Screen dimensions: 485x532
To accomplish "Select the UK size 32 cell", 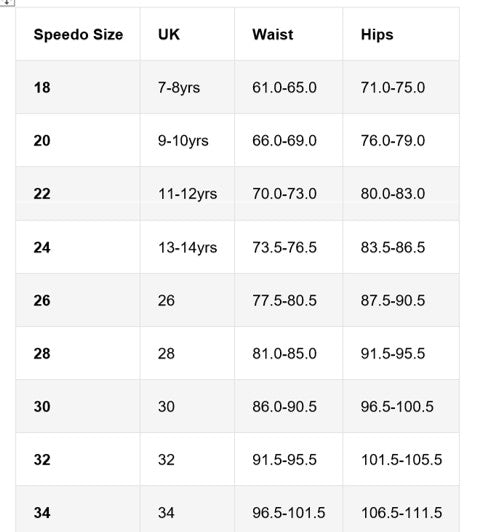I will click(x=187, y=459).
